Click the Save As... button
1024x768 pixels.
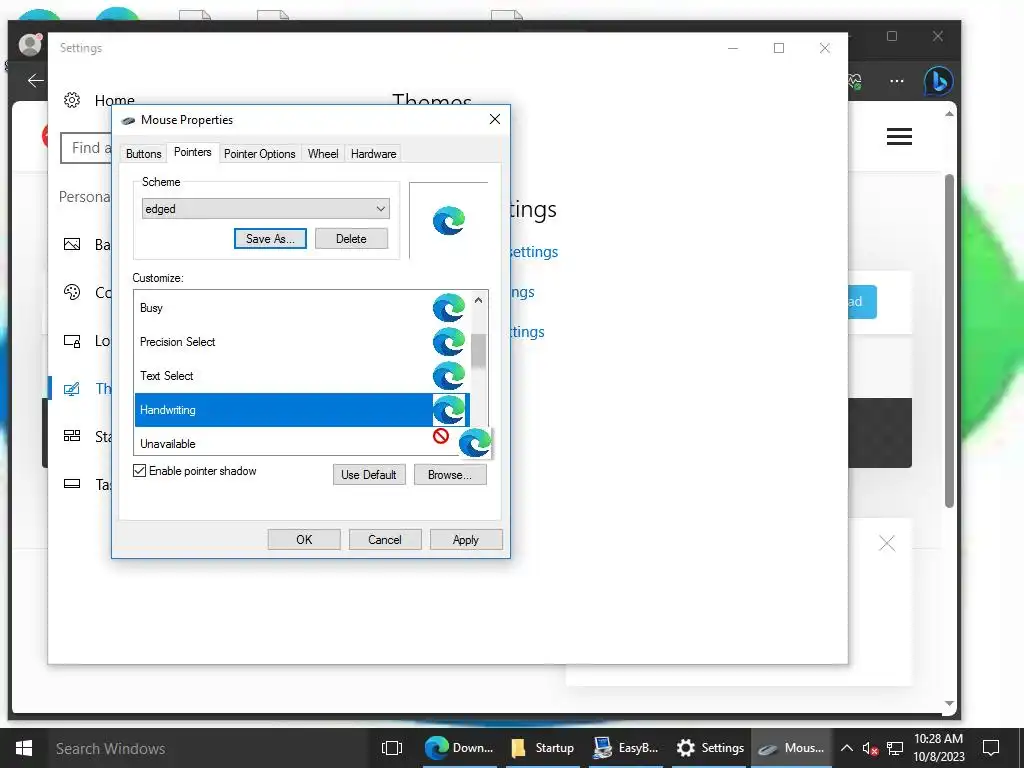(270, 238)
